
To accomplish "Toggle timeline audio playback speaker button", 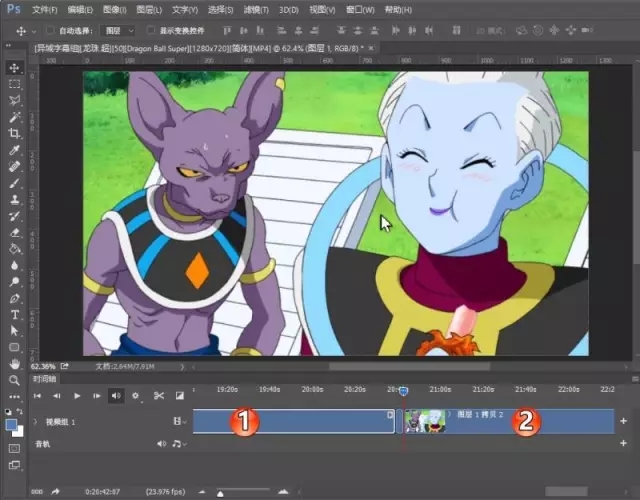I will pos(116,396).
